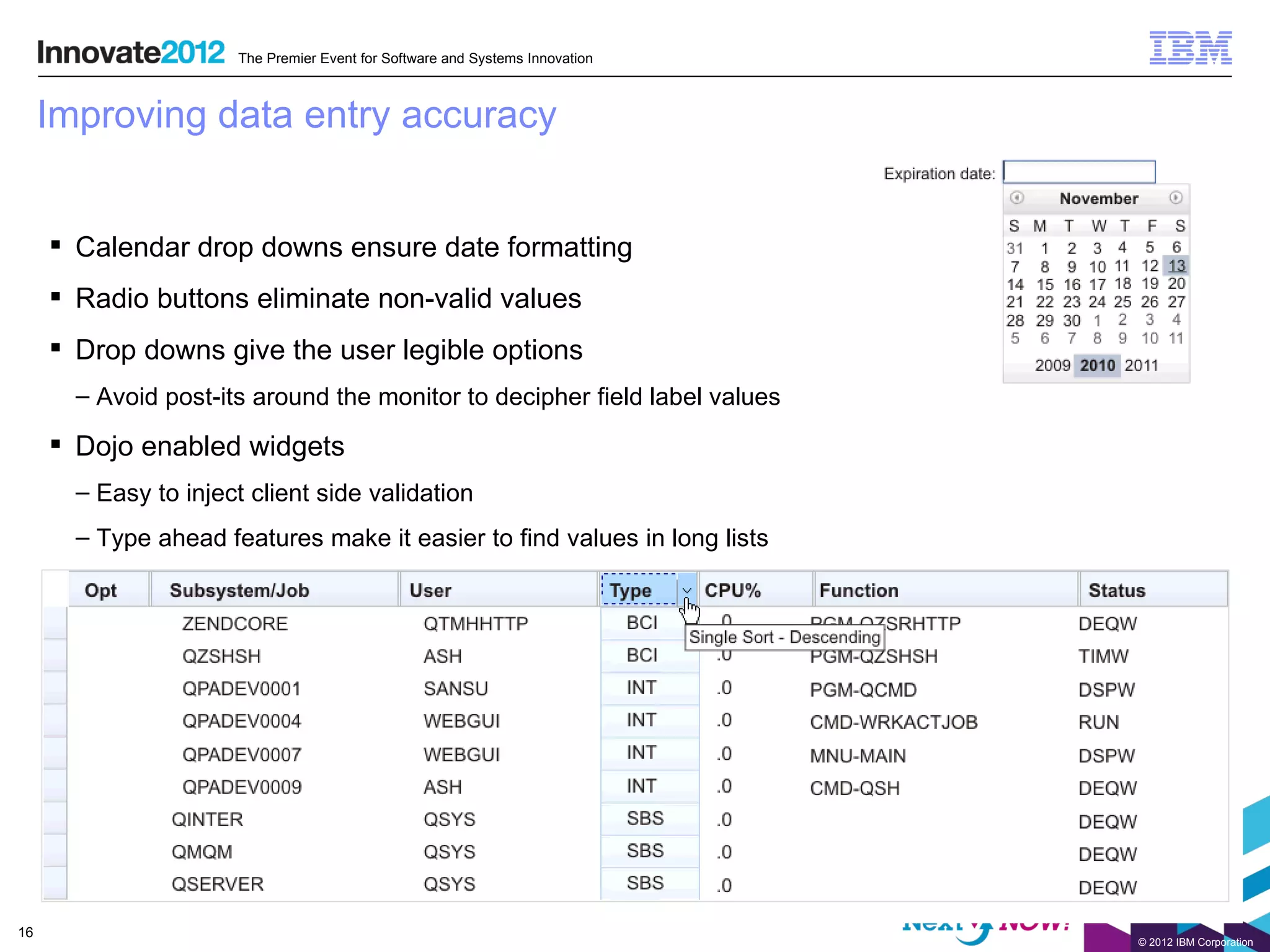
Task: Click the previous month arrow in calendar
Action: tap(1016, 198)
